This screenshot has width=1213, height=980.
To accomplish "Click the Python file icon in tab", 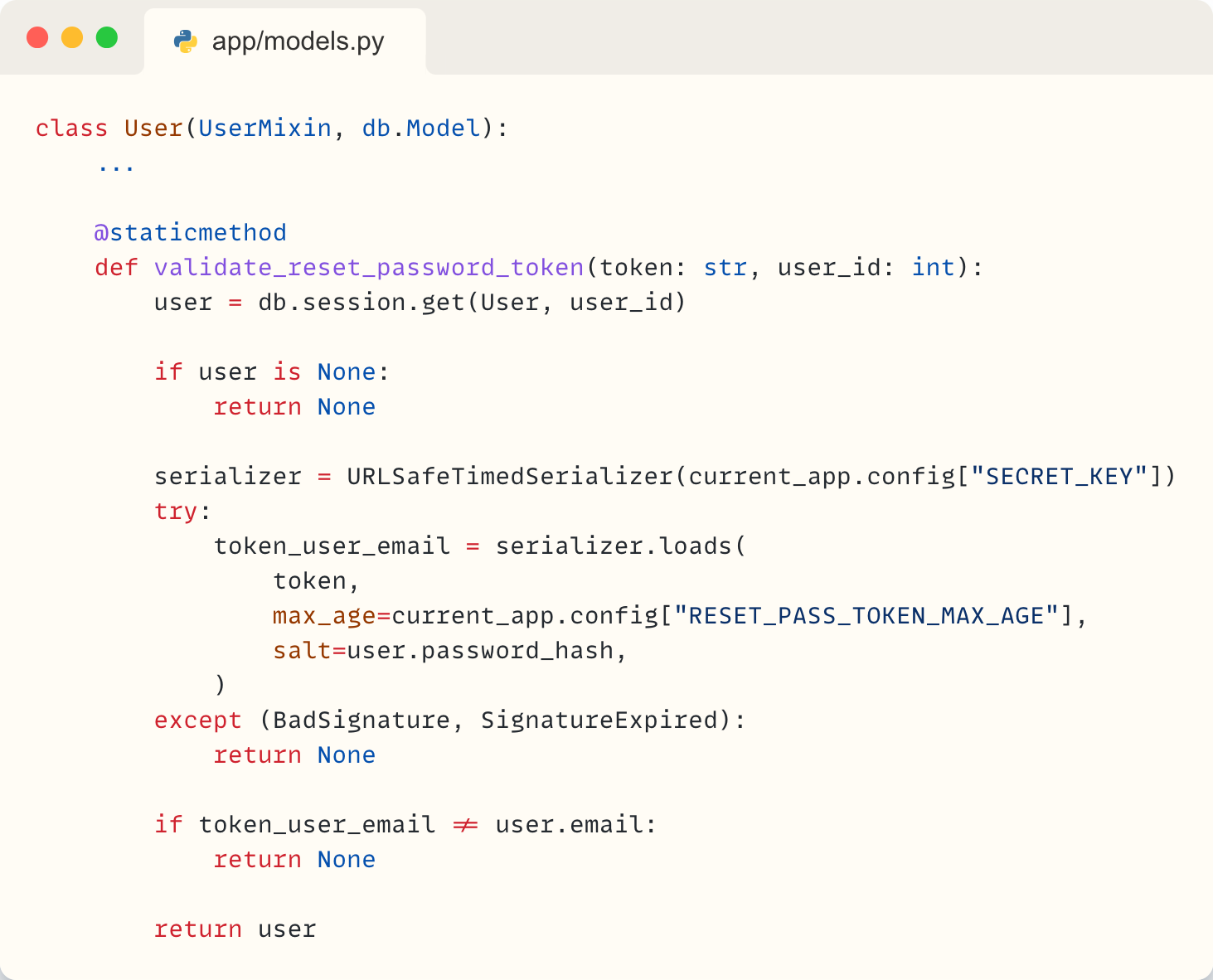I will [186, 41].
